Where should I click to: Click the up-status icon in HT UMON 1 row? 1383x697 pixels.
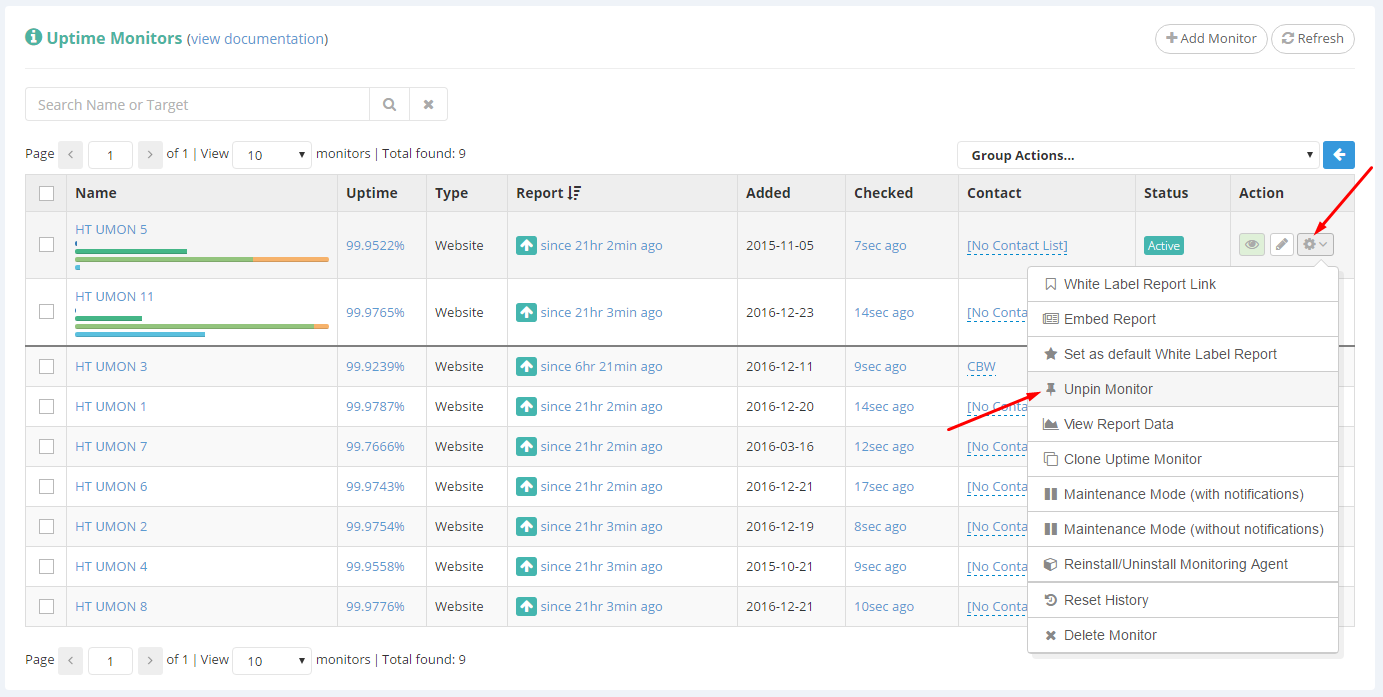point(526,406)
